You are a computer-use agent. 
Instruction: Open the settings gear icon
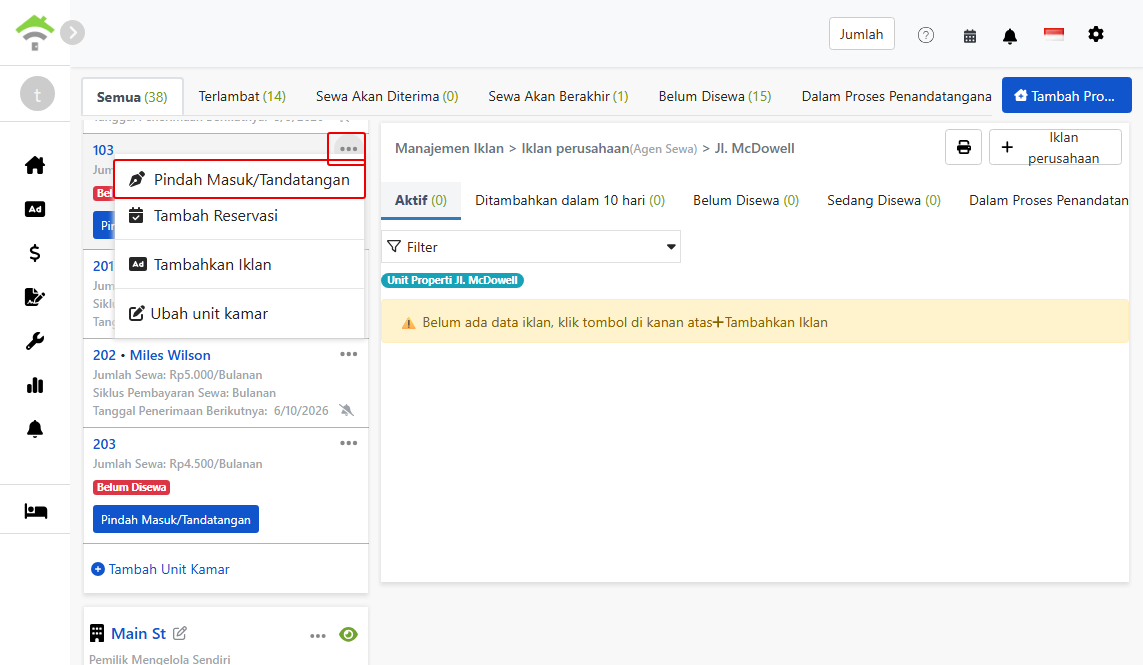click(x=1096, y=34)
